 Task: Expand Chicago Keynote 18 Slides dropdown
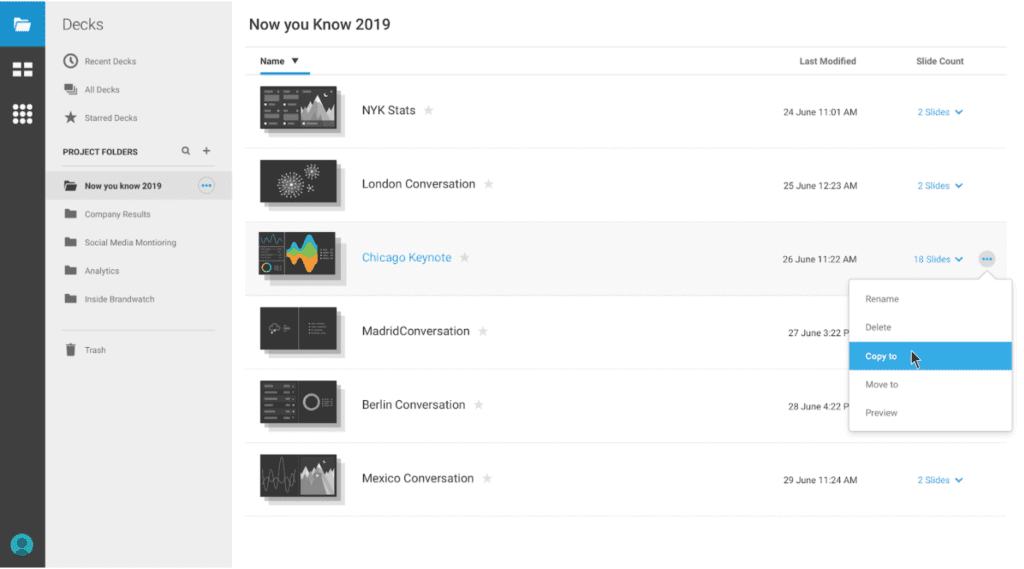coord(938,259)
